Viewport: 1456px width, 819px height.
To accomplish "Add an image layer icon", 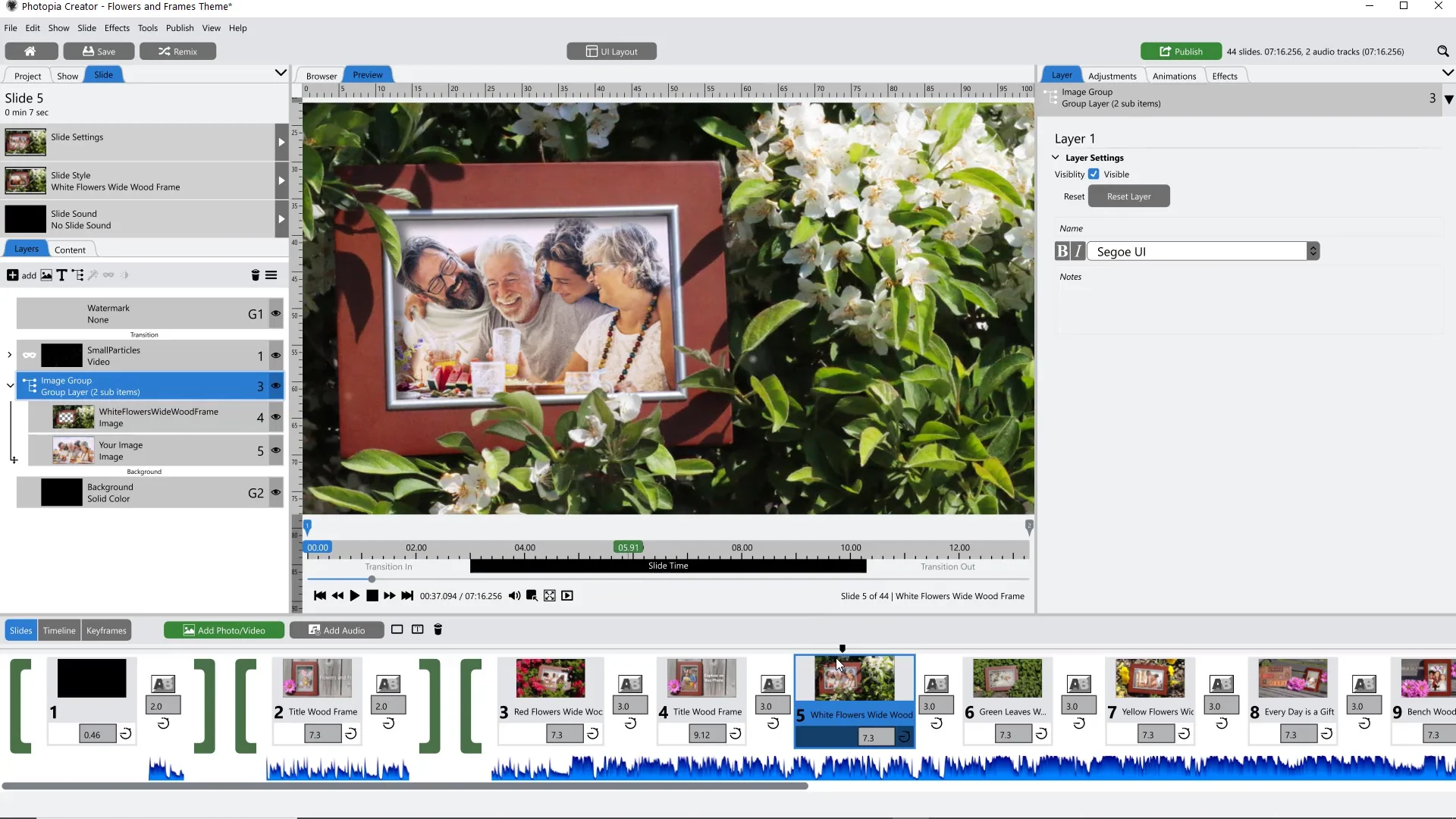I will click(46, 275).
